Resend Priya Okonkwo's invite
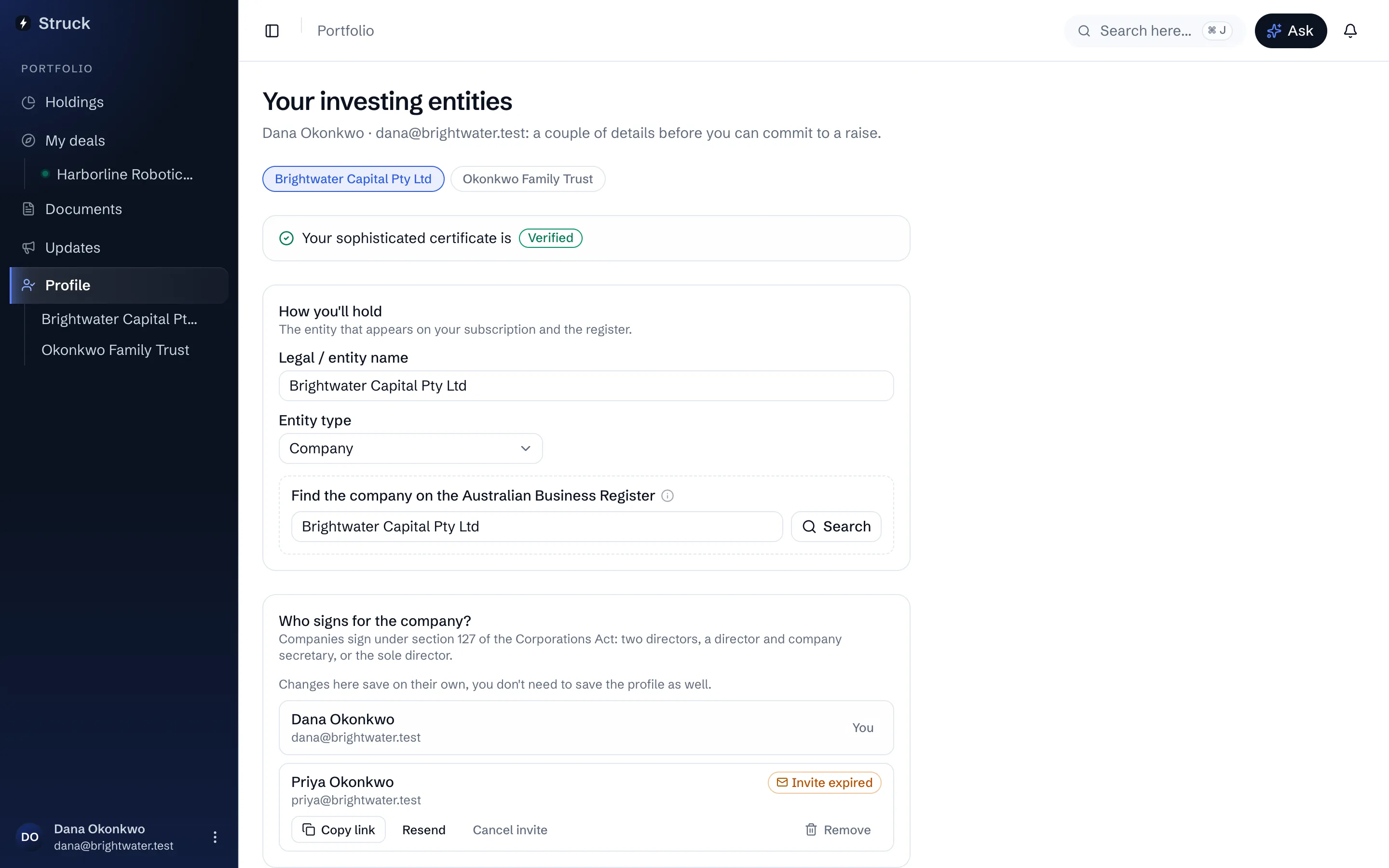The height and width of the screenshot is (868, 1389). pyautogui.click(x=423, y=829)
